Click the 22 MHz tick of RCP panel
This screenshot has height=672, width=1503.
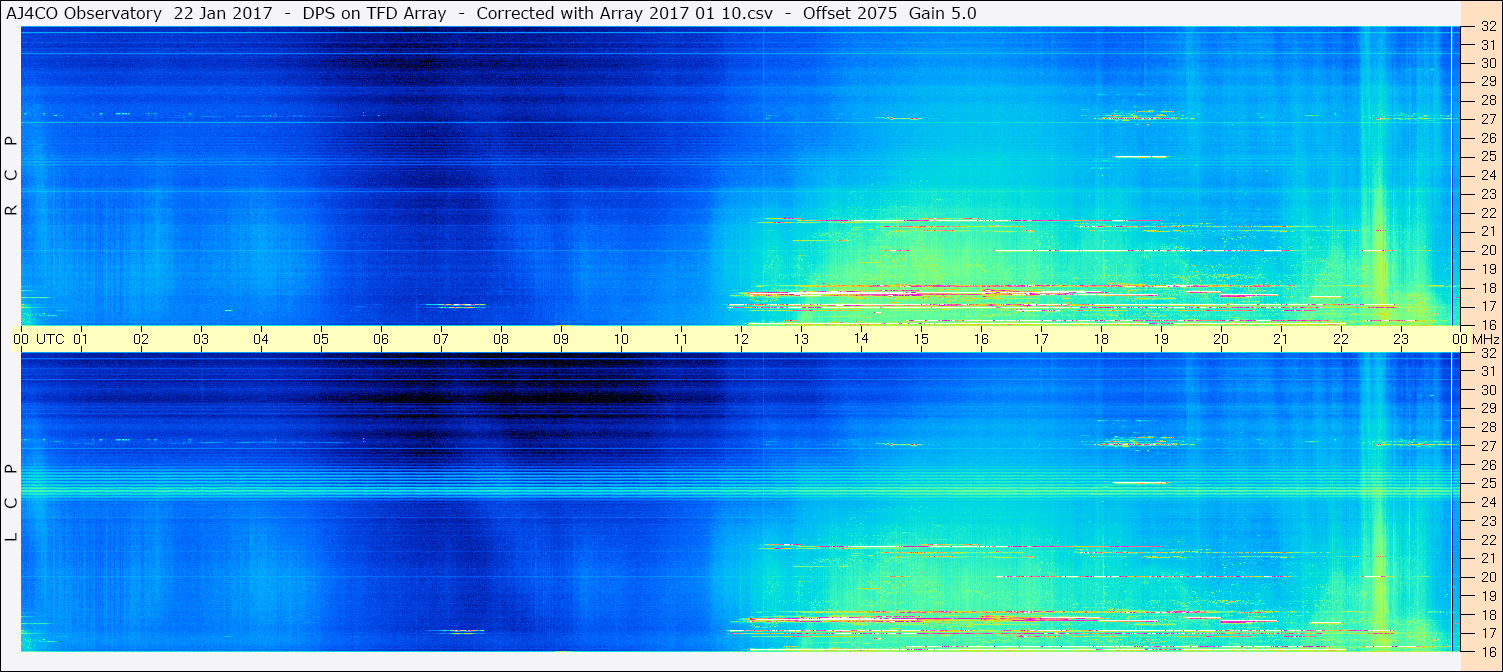click(x=1487, y=212)
